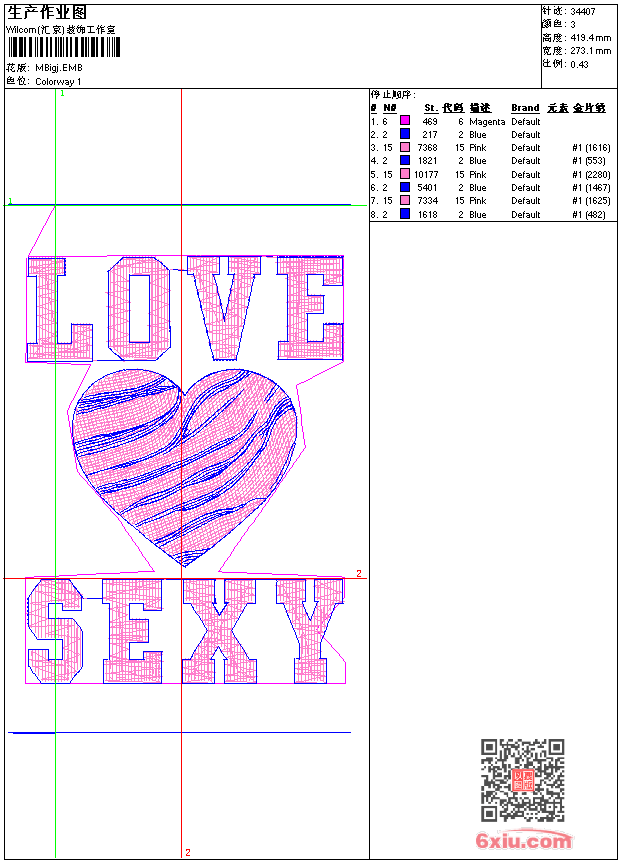Click stitch count 1821
Image resolution: width=620 pixels, height=860 pixels.
(x=427, y=161)
